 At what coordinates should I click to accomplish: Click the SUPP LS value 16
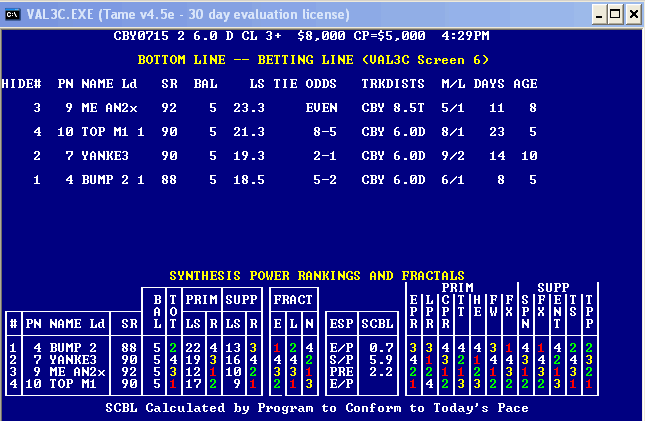click(x=233, y=360)
